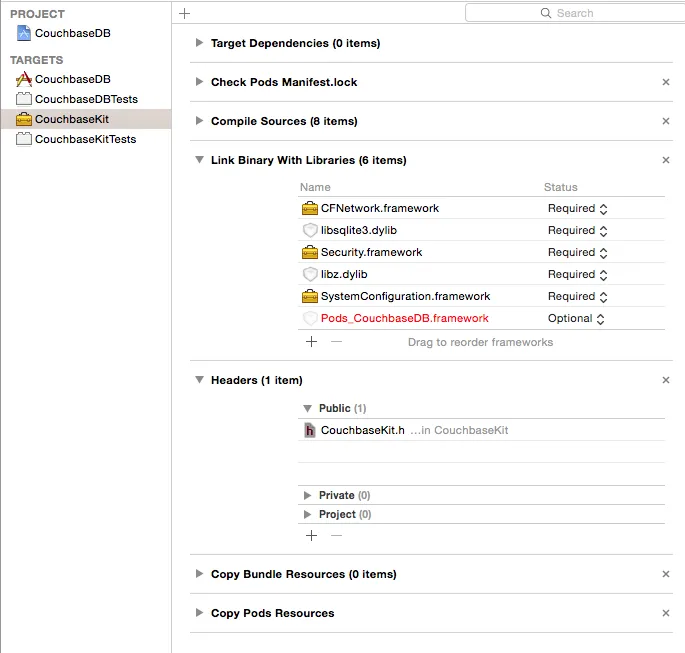The width and height of the screenshot is (685, 653).
Task: Open Security.framework Required status dropdown
Action: [x=578, y=253]
